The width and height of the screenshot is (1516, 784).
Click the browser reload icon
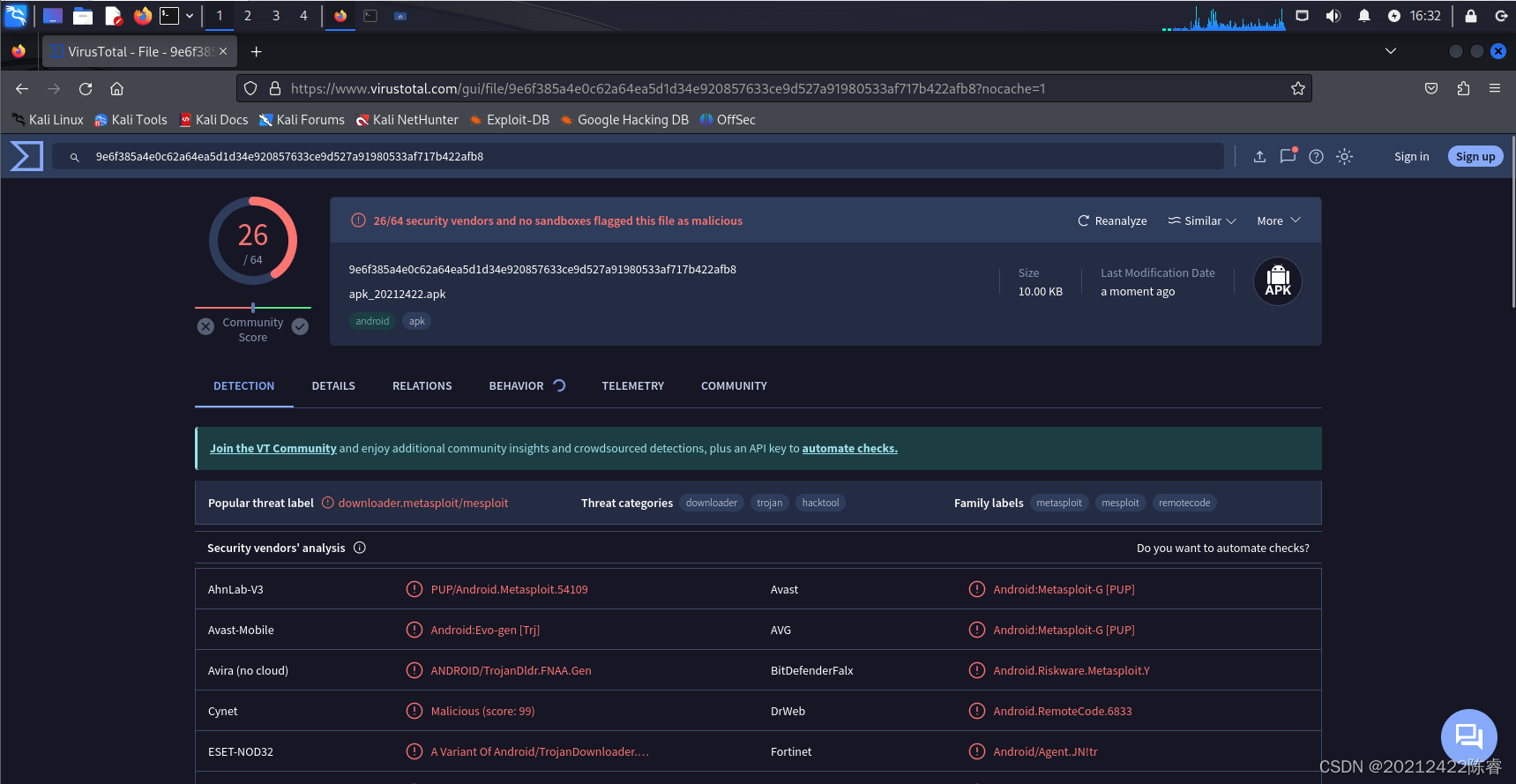(x=86, y=88)
